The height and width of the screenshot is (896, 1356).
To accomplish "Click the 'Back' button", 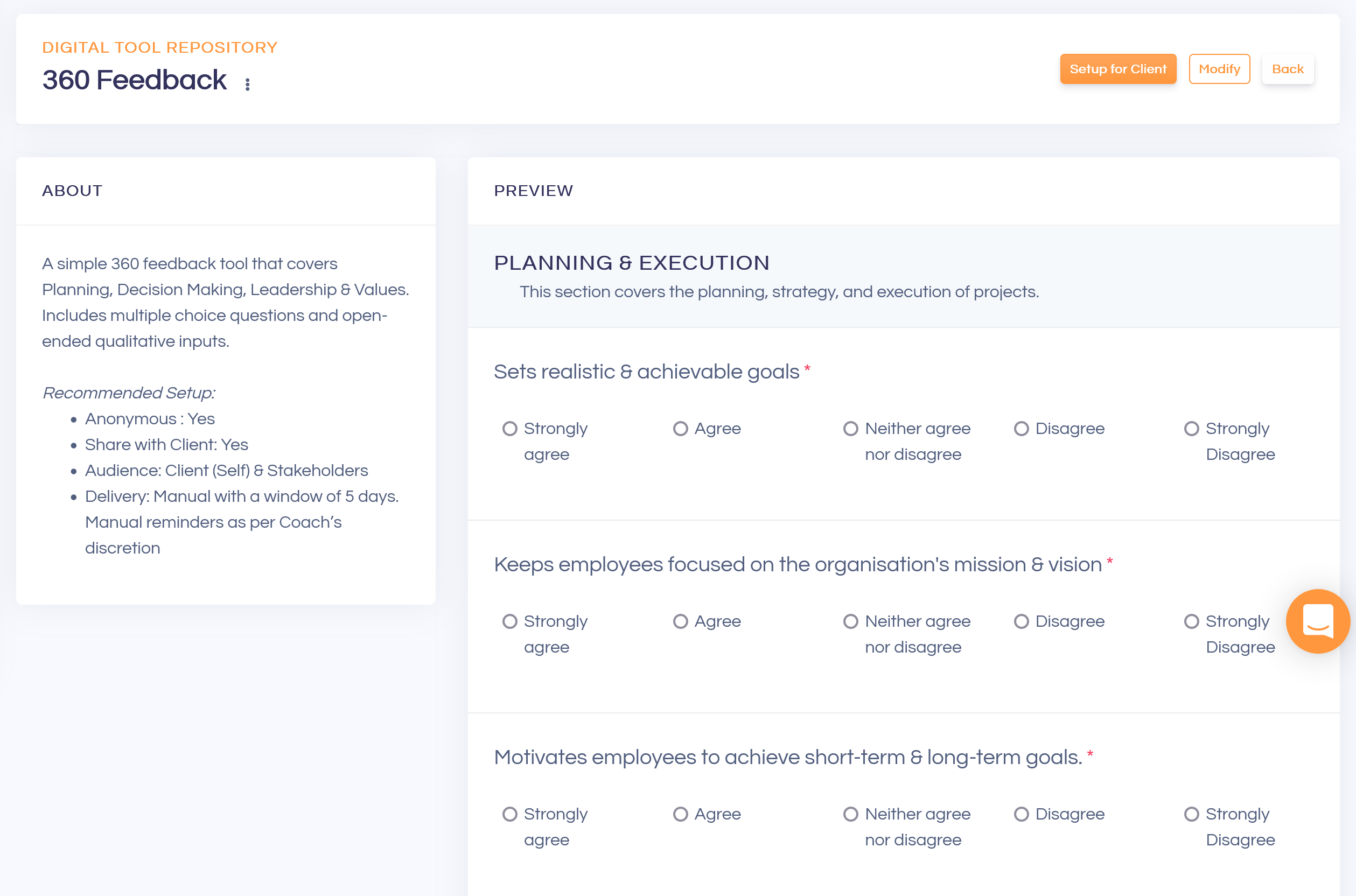I will pos(1288,68).
